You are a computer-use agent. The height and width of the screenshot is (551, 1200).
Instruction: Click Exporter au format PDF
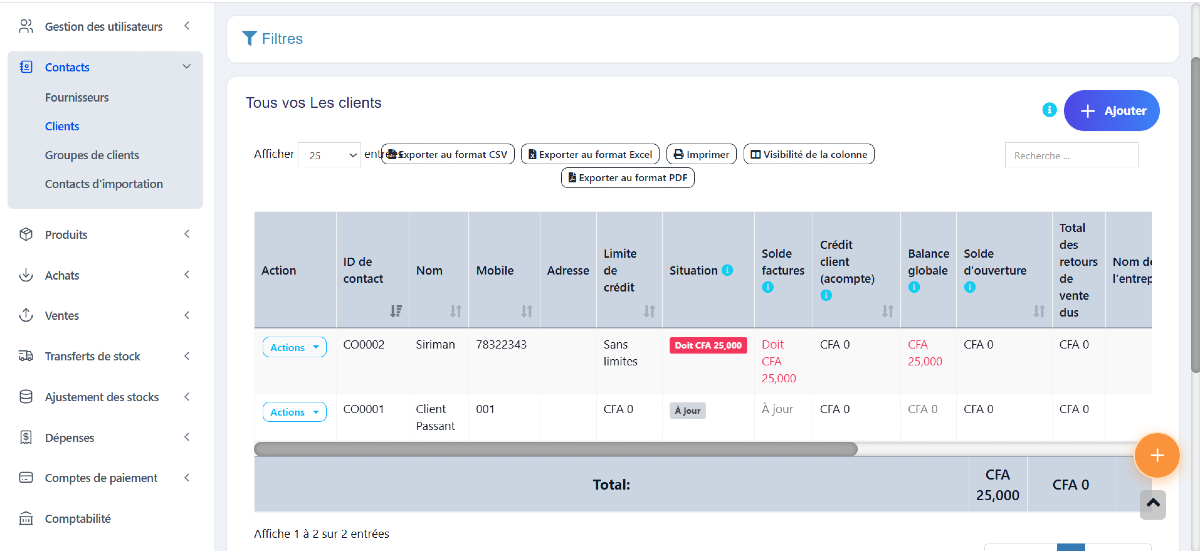tap(628, 177)
